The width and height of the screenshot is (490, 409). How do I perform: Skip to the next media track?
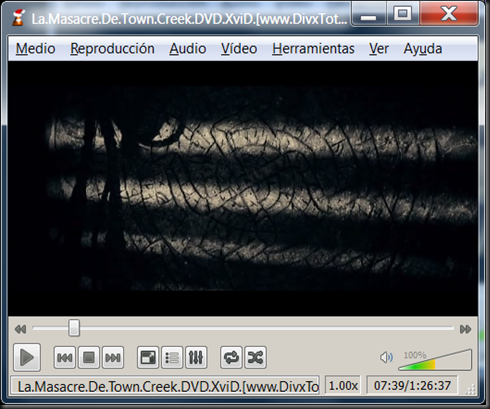point(113,357)
